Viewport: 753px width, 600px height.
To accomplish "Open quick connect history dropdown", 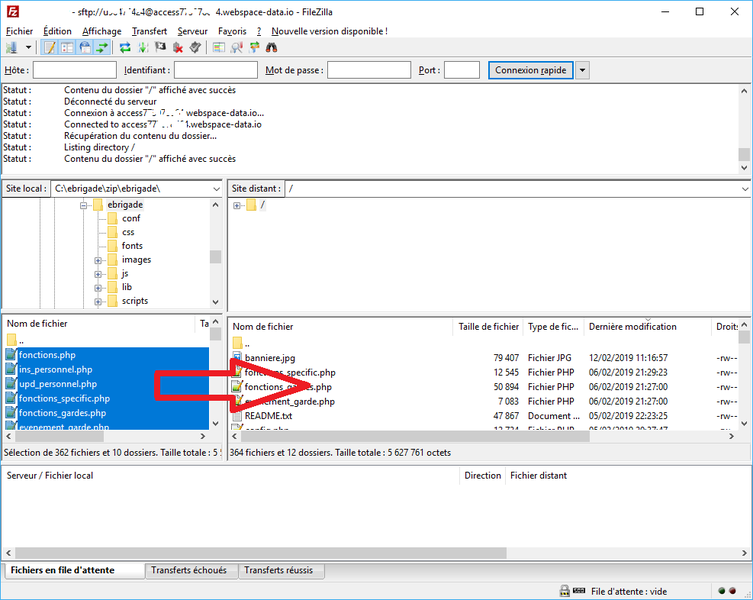I will pos(582,70).
